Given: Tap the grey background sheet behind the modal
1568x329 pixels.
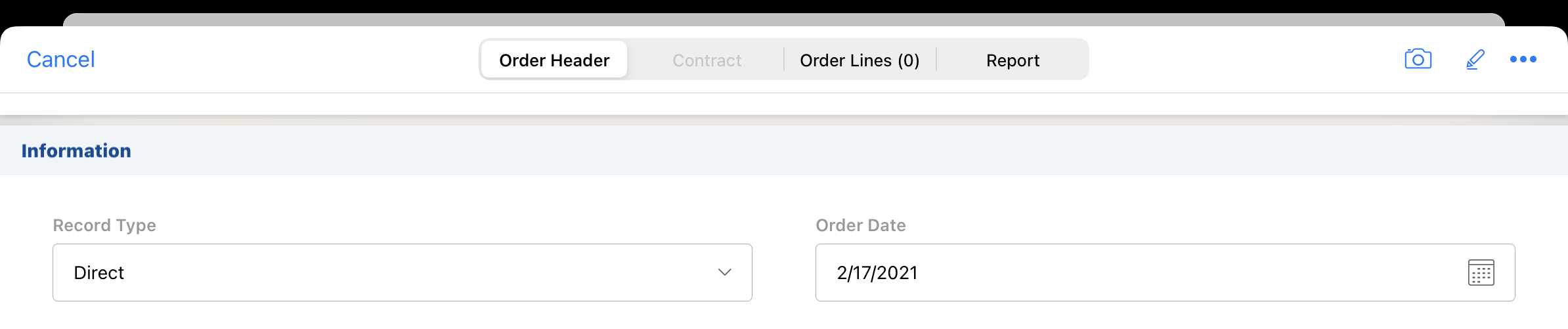Looking at the screenshot, I should [784, 19].
